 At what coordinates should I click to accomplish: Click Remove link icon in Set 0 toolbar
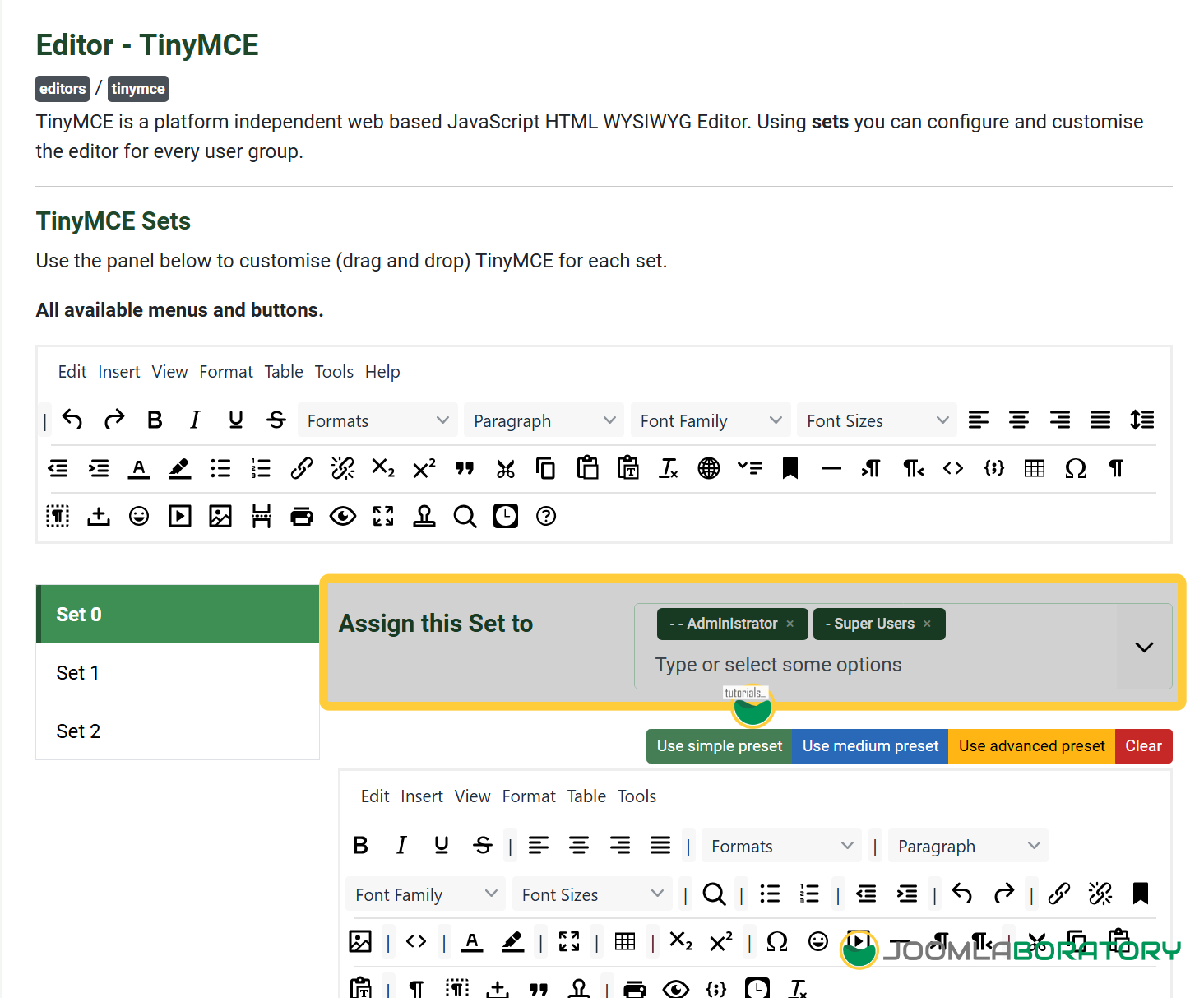click(x=1100, y=894)
